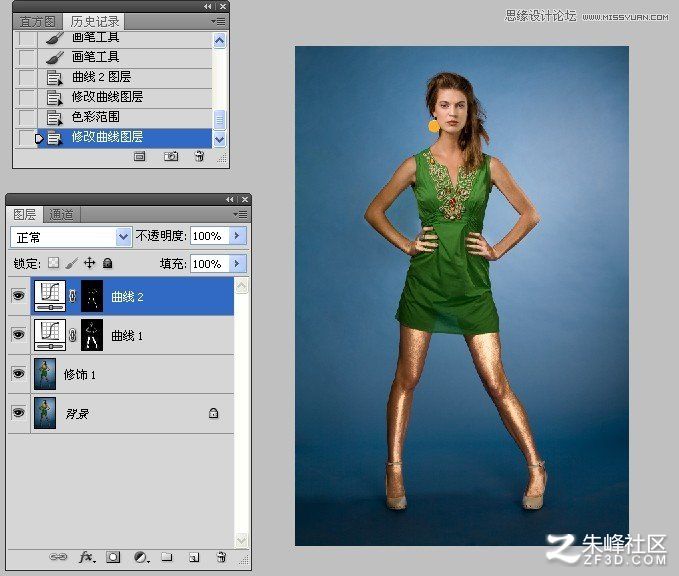679x576 pixels.
Task: Open the fx layer style menu
Action: pyautogui.click(x=87, y=557)
